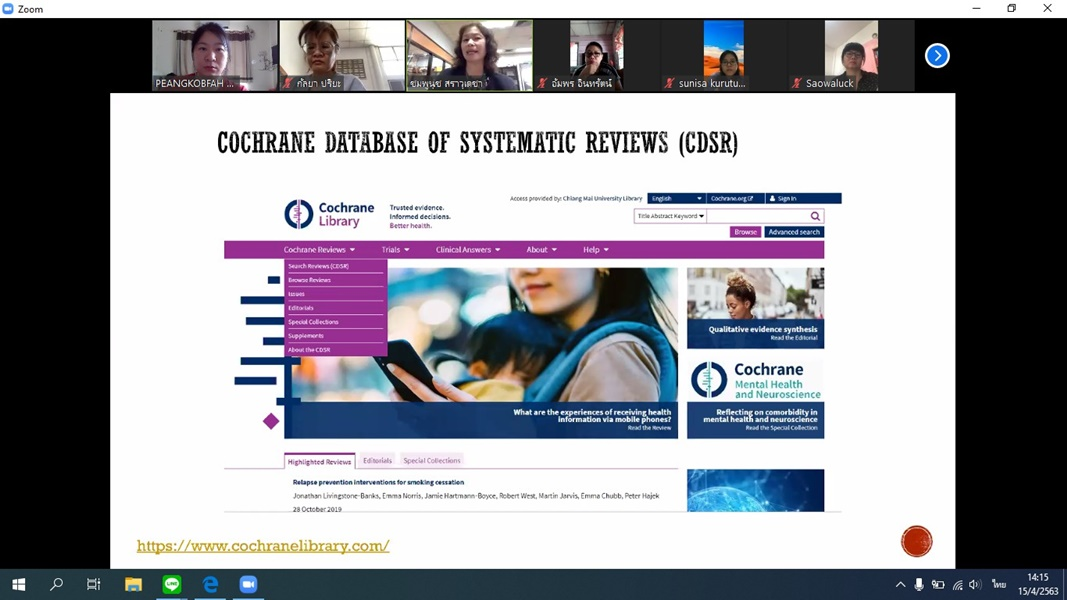Click the blue next-participants arrow in Zoom strip
The width and height of the screenshot is (1067, 600).
[937, 55]
